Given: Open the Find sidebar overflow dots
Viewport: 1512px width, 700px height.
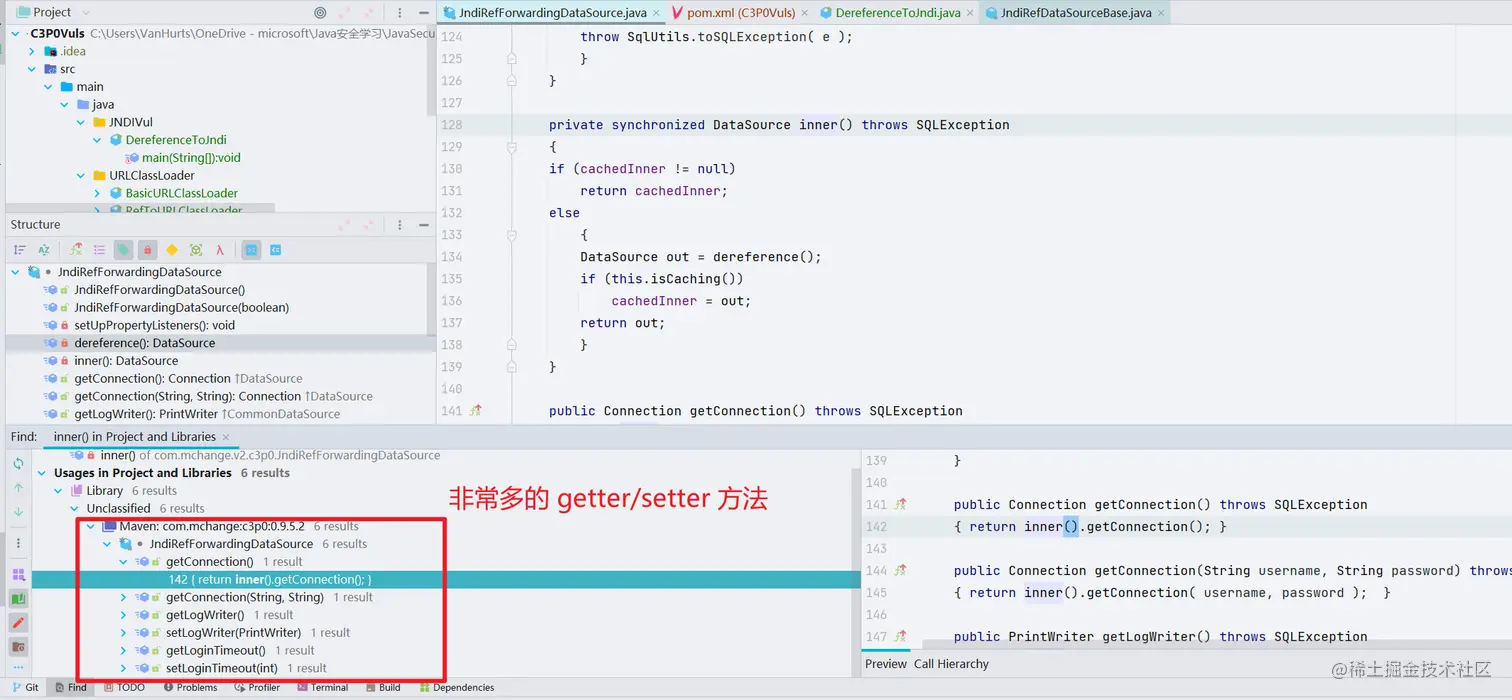Looking at the screenshot, I should click(x=18, y=667).
